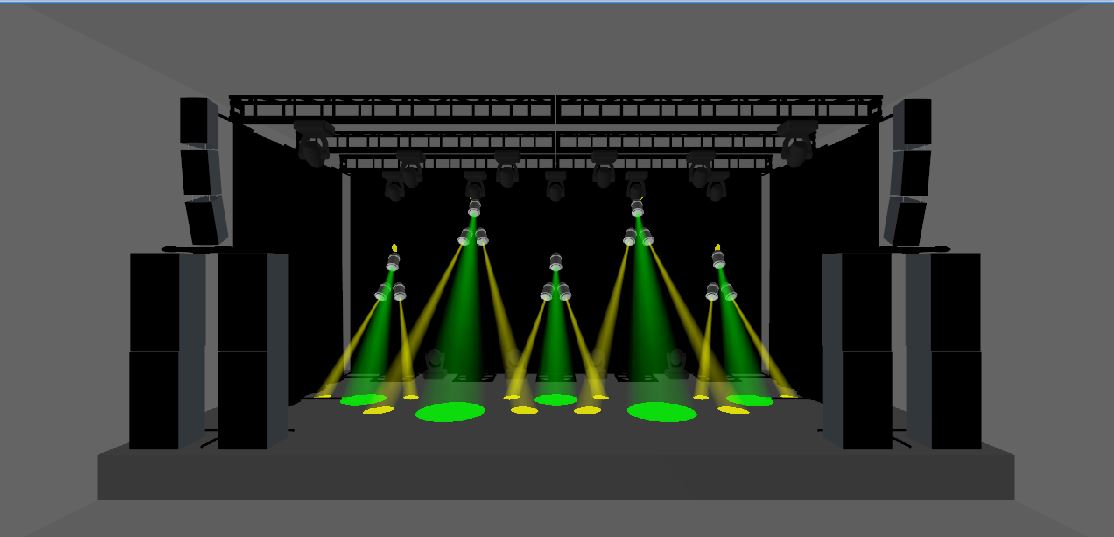Select large moving head at left end of truss
This screenshot has width=1114, height=537.
pos(314,143)
